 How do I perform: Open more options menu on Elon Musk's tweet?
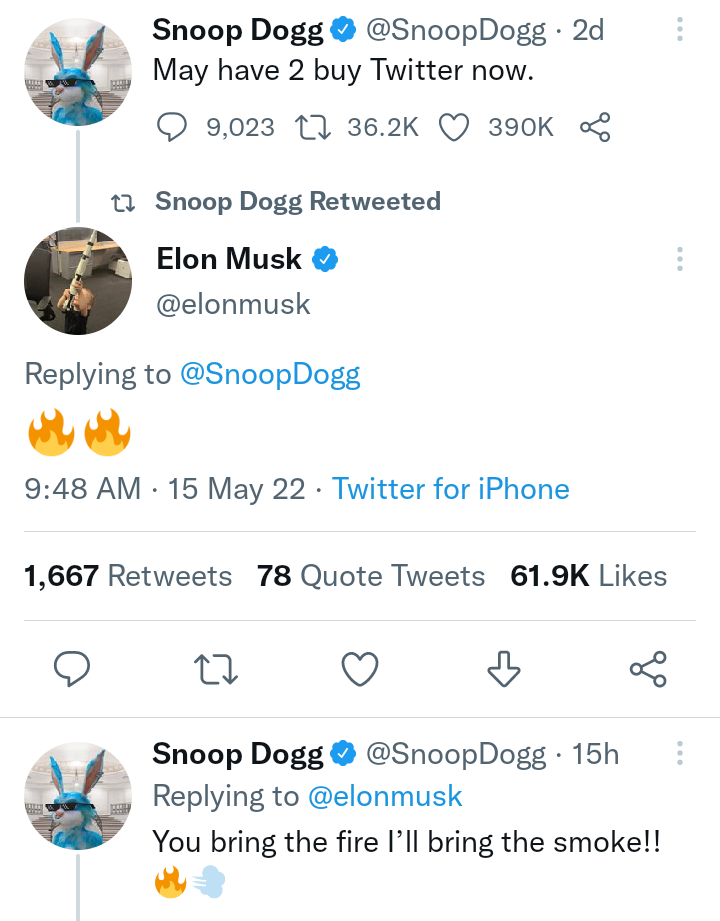click(680, 260)
